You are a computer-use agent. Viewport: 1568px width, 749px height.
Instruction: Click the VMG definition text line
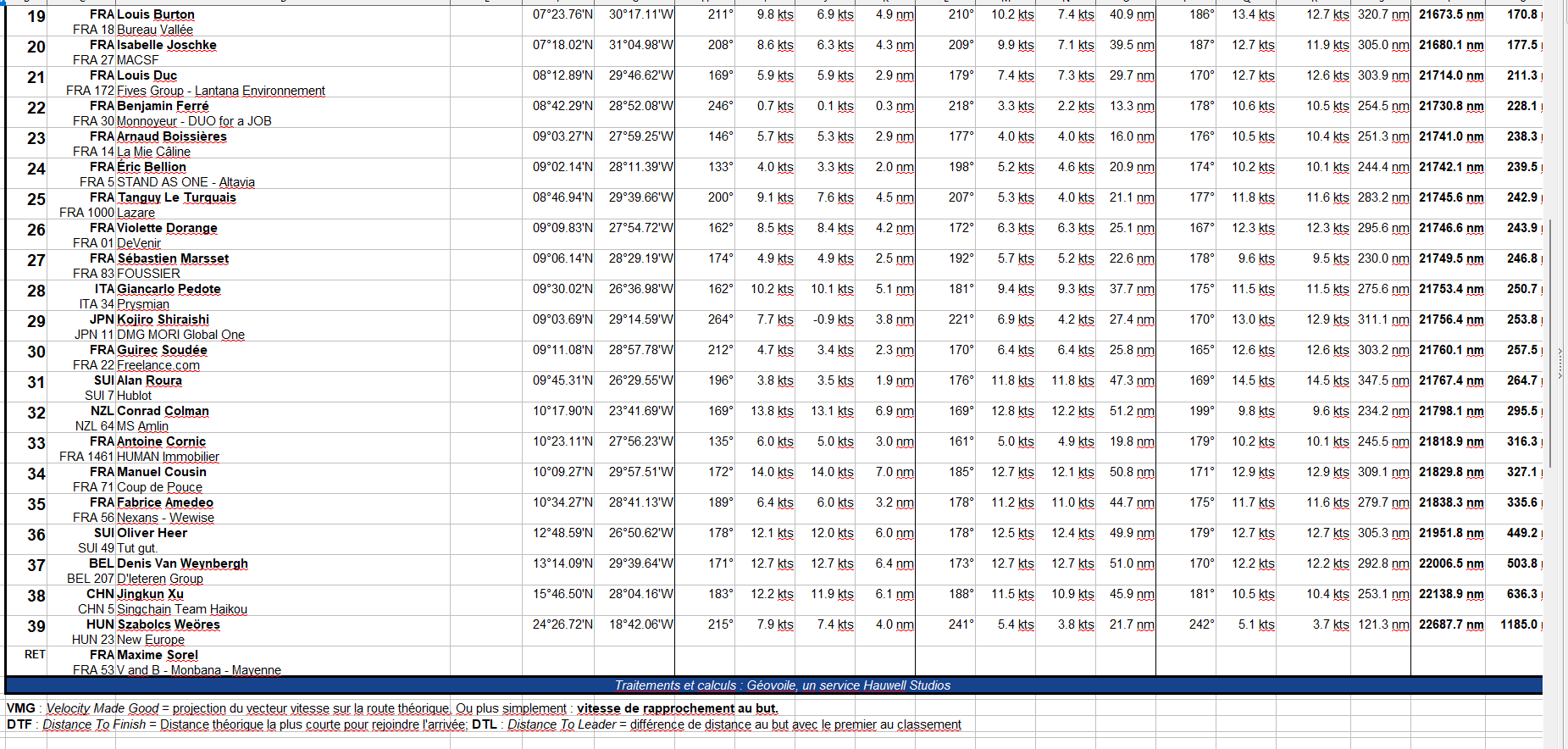392,708
